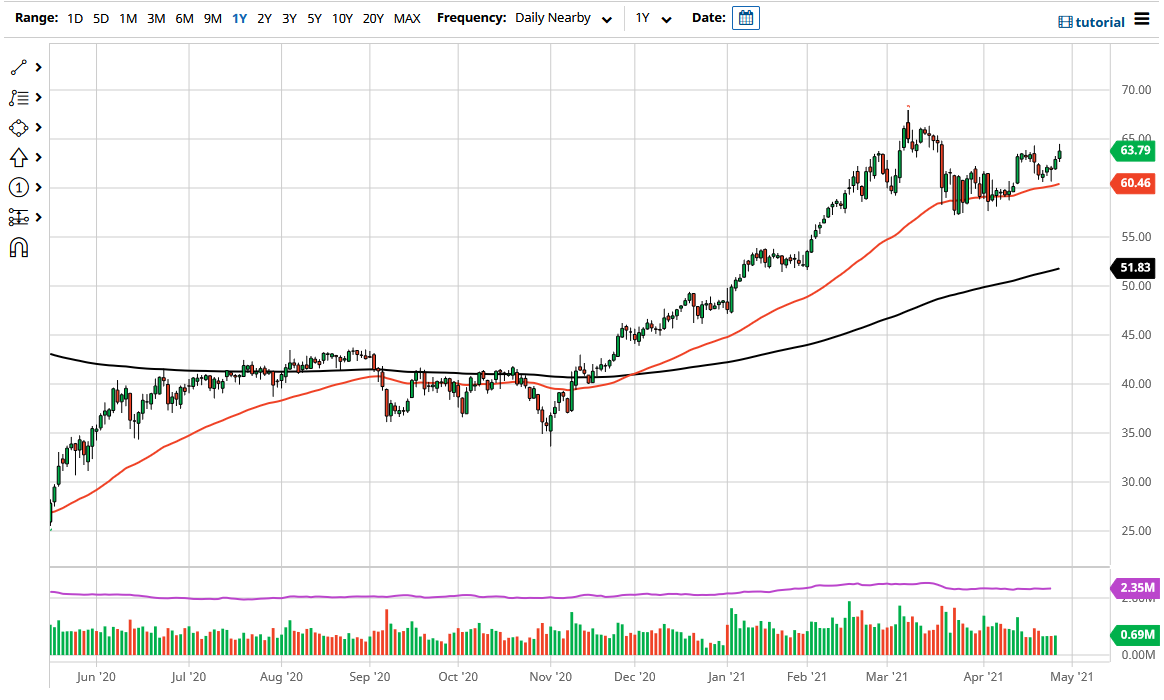Select the arrow annotation tool
1164x700 pixels.
[20, 157]
